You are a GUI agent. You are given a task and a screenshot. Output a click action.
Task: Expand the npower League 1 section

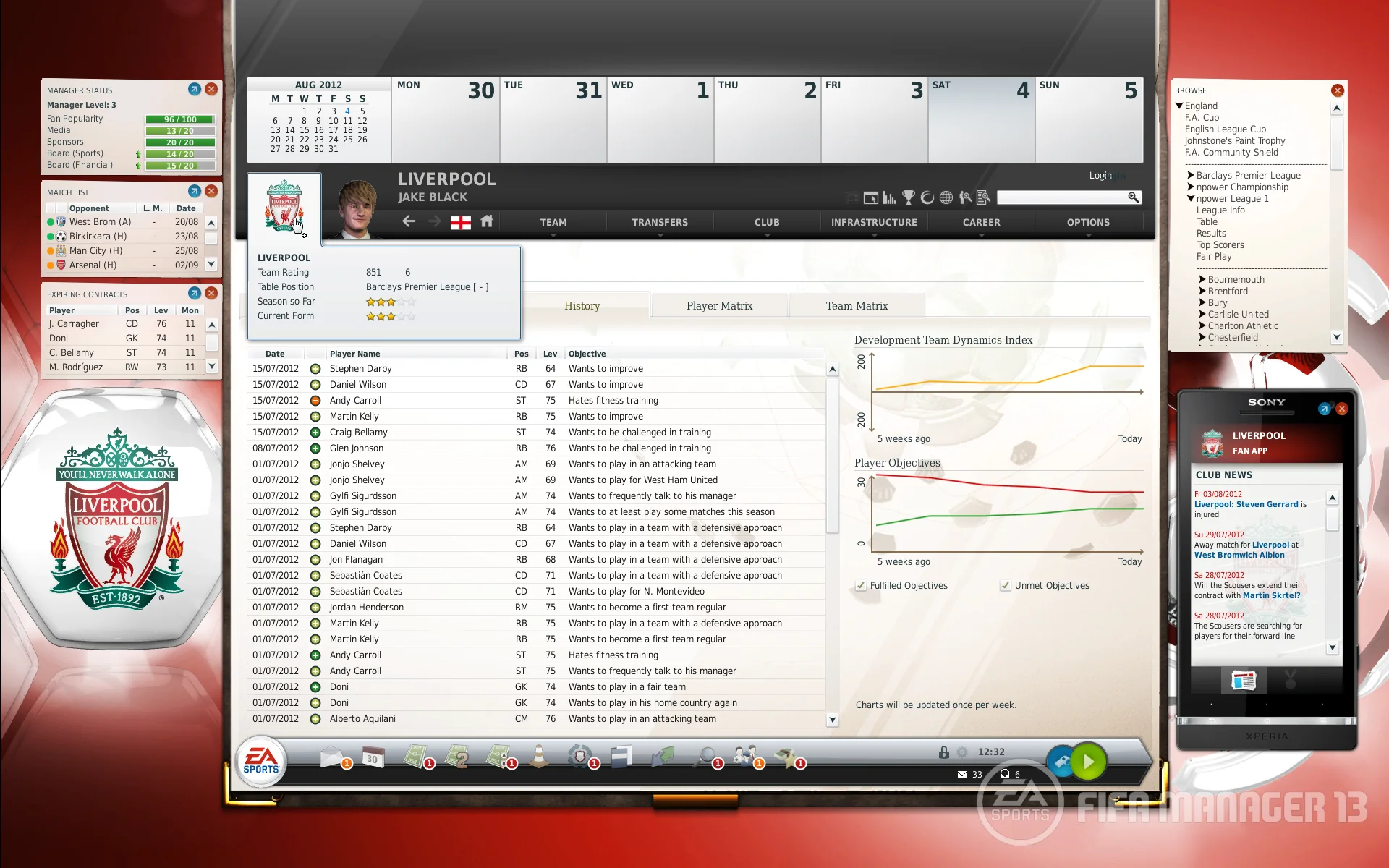1192,197
